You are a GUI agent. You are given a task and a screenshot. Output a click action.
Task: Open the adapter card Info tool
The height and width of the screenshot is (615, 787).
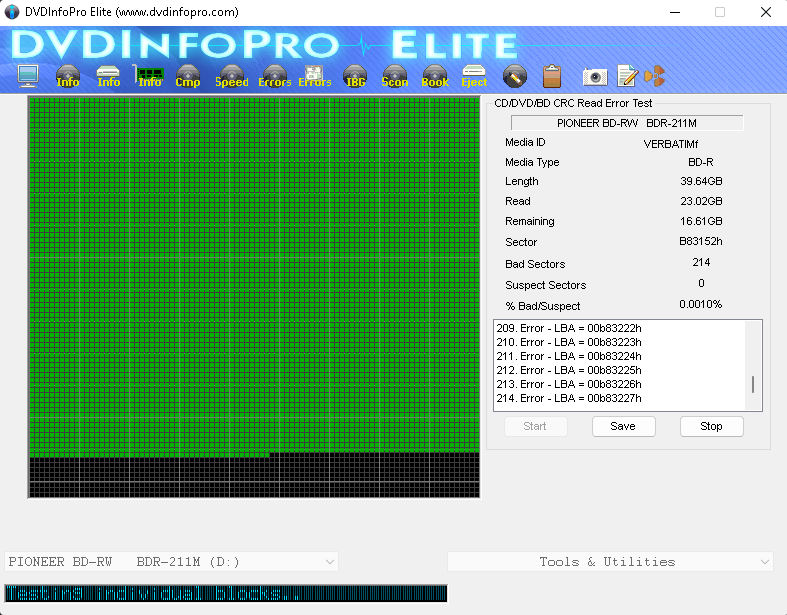click(149, 76)
